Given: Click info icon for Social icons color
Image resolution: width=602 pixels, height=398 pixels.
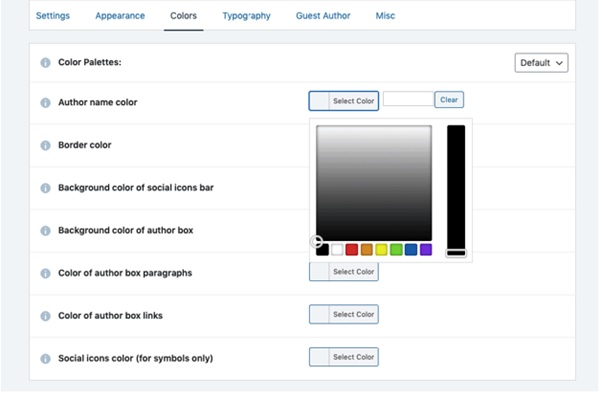Looking at the screenshot, I should click(x=45, y=358).
